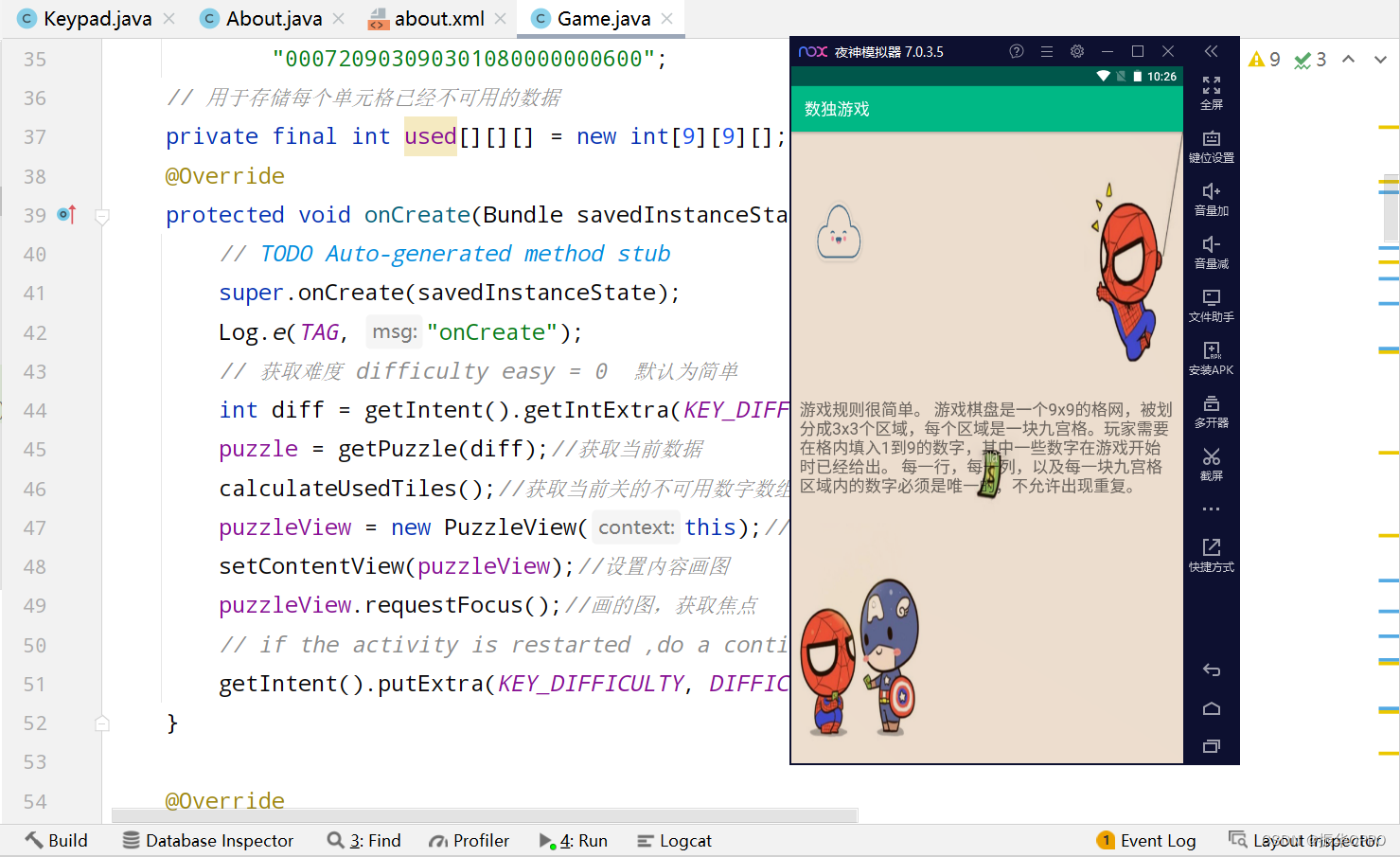
Task: Click the vertical scrollbar thumb in editor
Action: [1391, 207]
